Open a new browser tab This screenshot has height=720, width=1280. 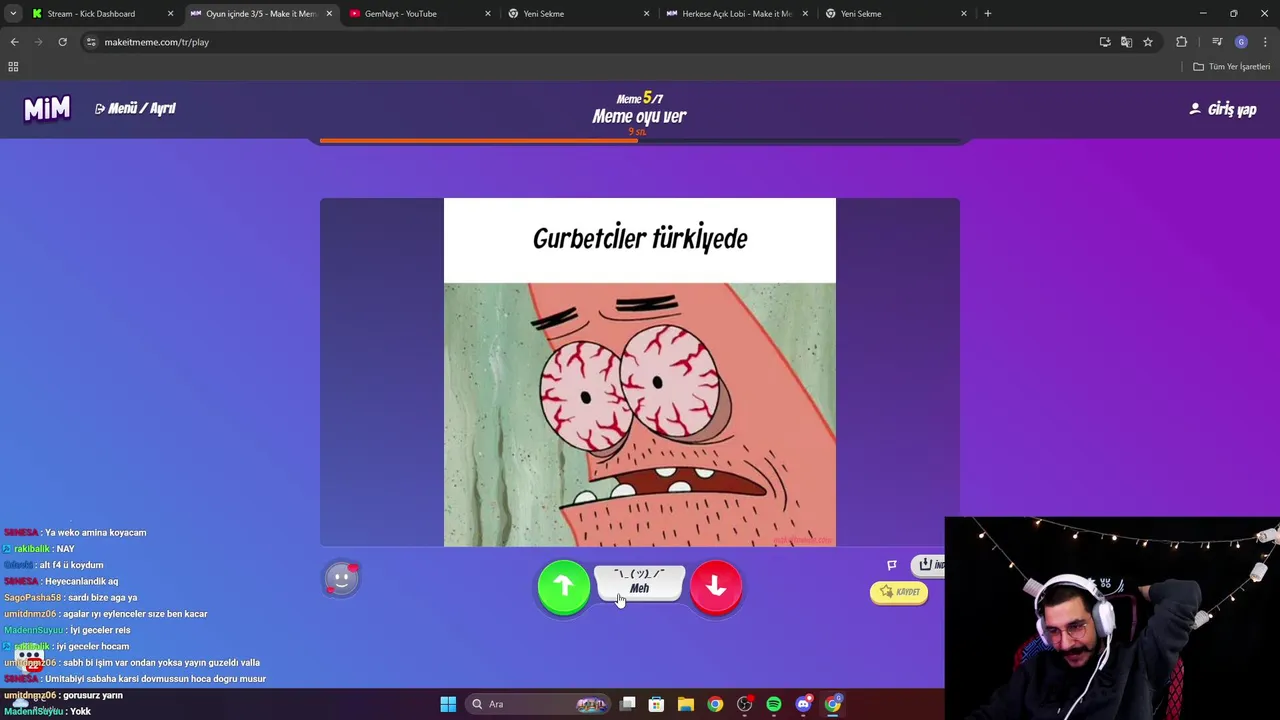(x=987, y=14)
